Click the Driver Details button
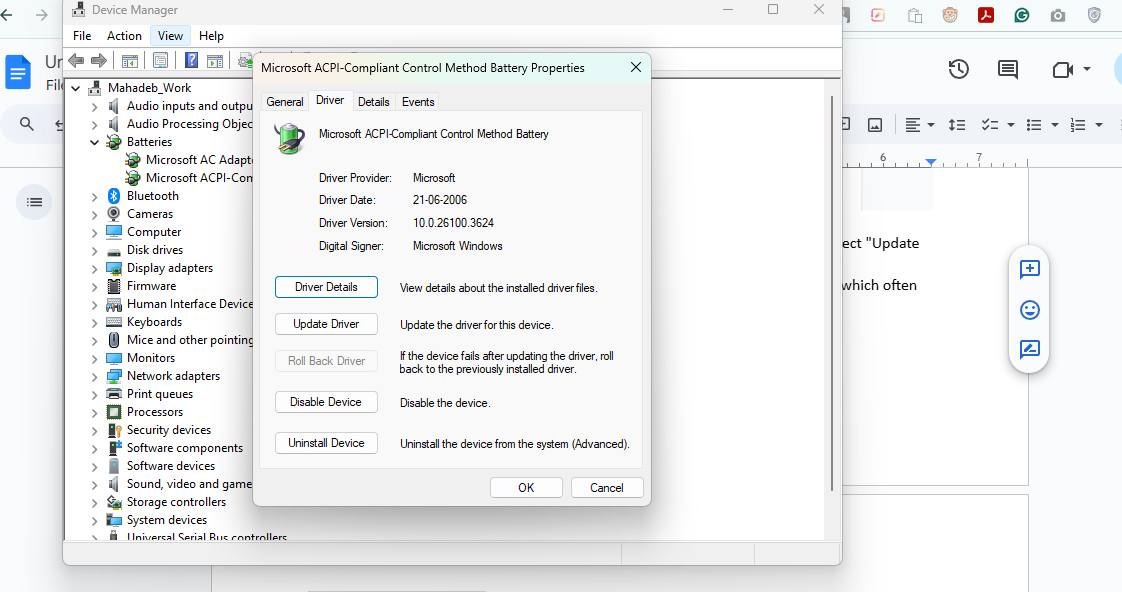The height and width of the screenshot is (592, 1122). [x=326, y=286]
